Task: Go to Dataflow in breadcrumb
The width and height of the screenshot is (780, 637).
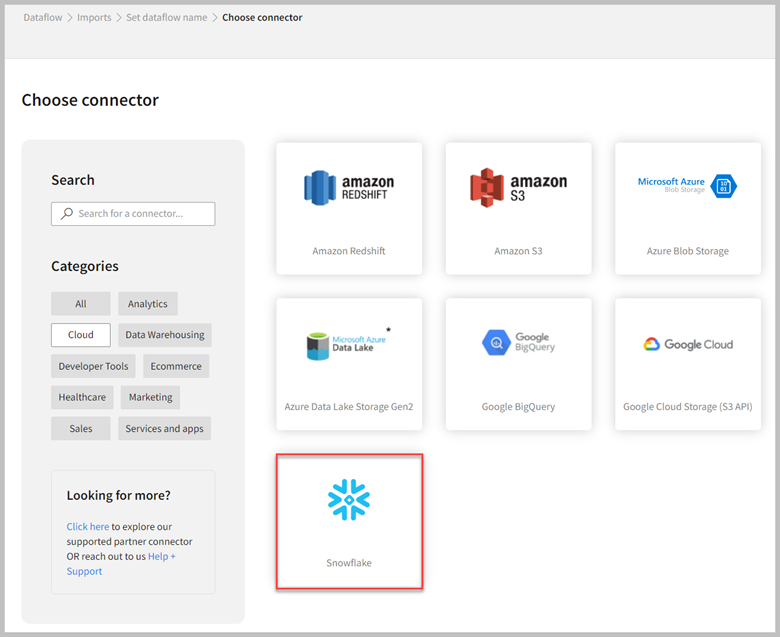Action: point(43,17)
